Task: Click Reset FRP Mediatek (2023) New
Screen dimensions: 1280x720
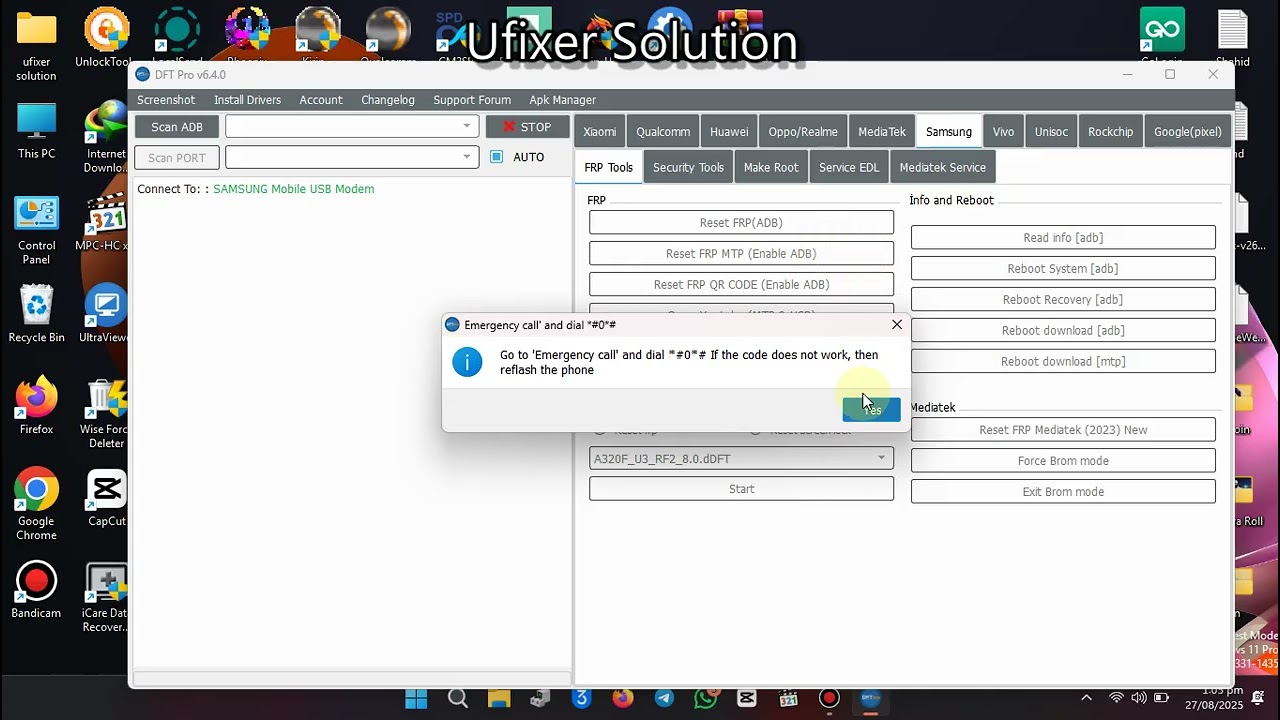Action: click(1063, 429)
